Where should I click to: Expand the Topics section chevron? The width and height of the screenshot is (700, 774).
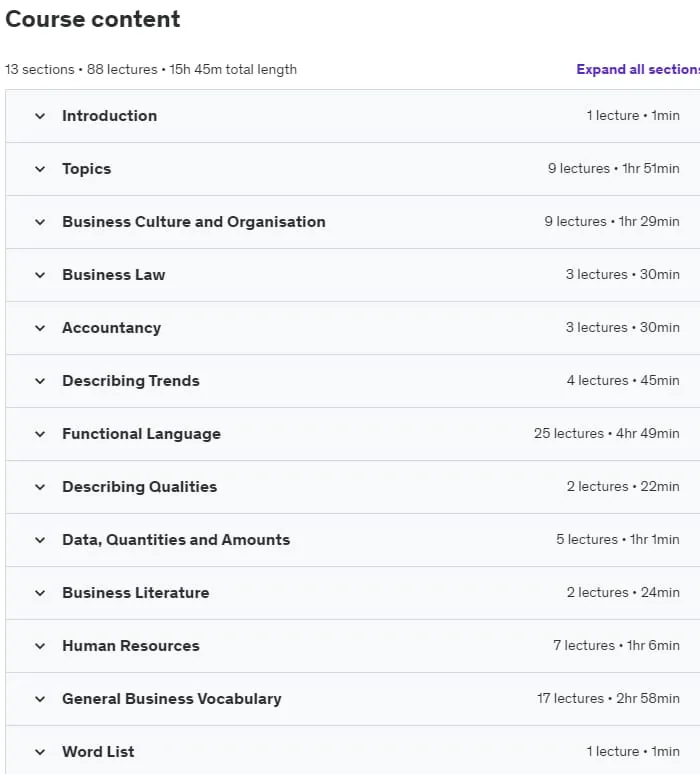[40, 169]
